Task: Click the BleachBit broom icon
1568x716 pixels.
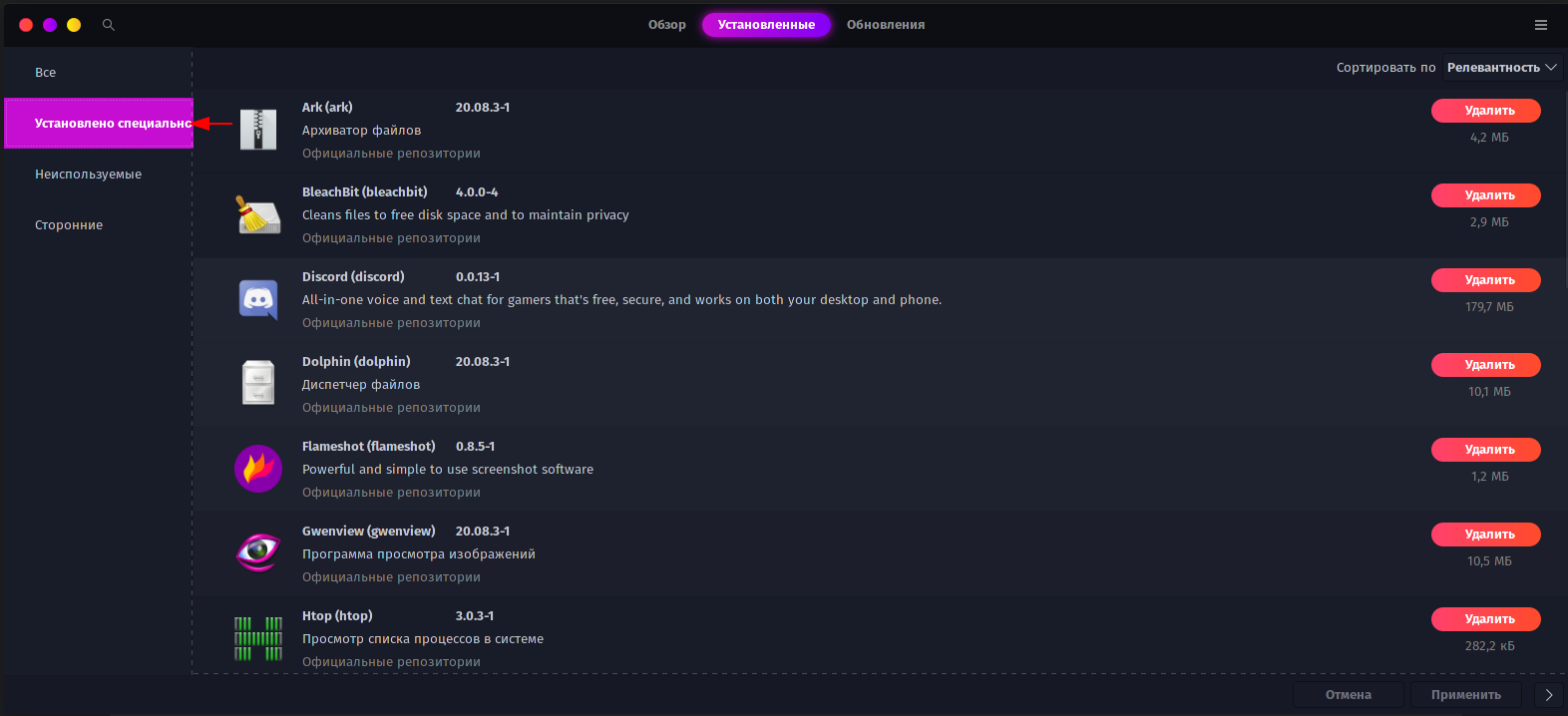Action: (258, 214)
